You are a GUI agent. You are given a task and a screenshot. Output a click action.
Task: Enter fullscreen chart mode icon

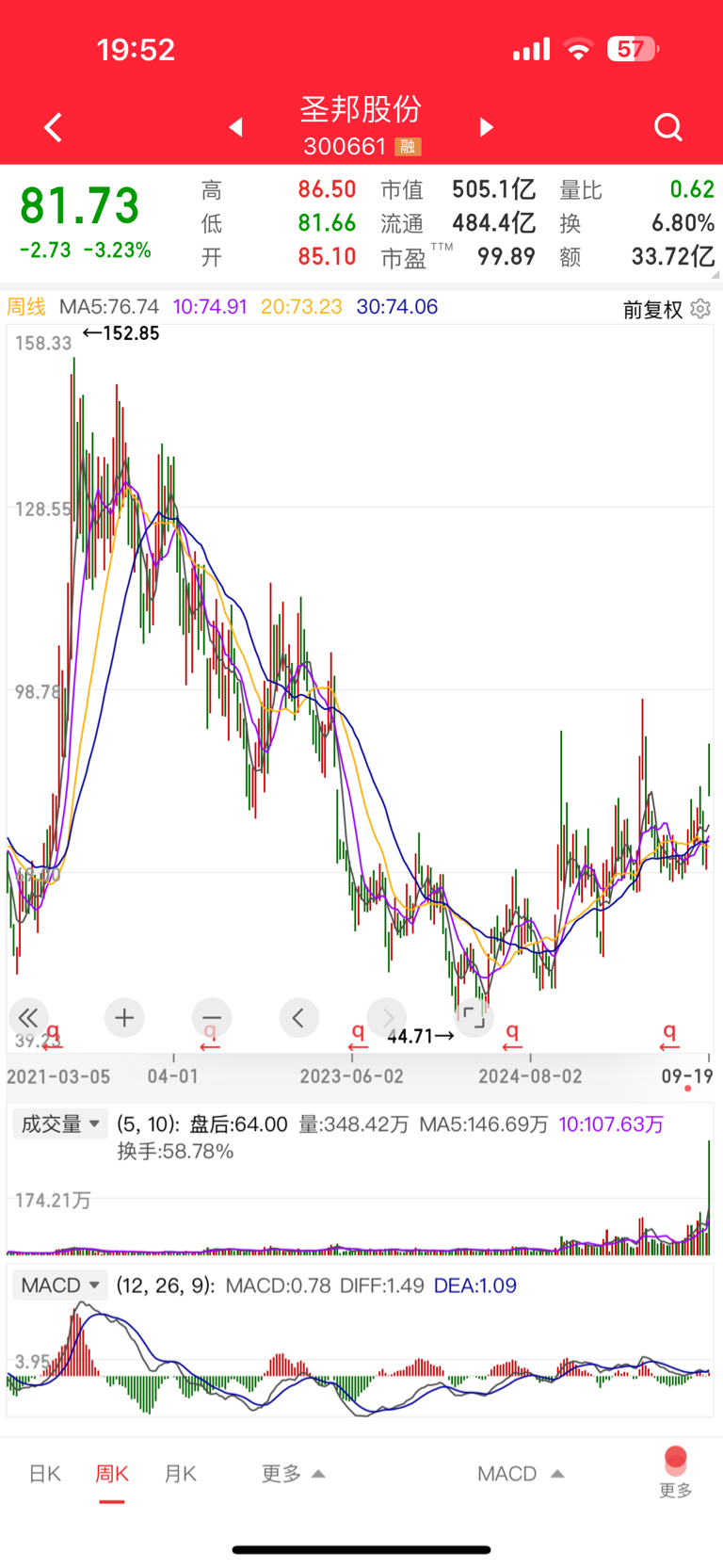tap(474, 1017)
